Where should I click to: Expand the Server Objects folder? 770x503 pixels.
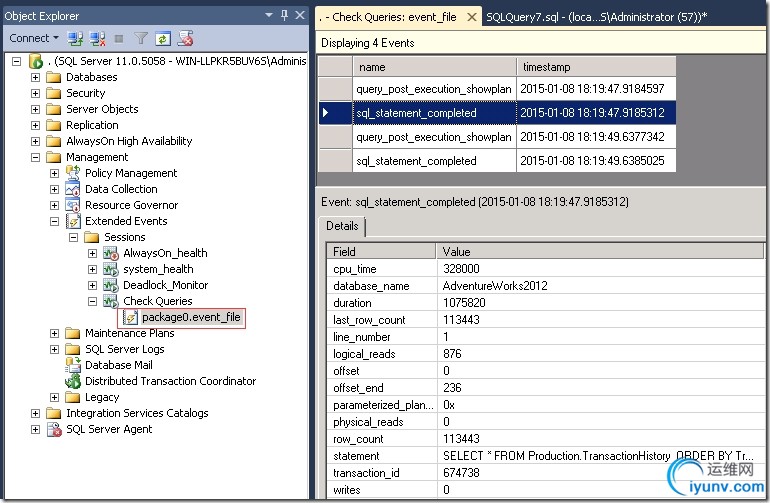coord(35,109)
